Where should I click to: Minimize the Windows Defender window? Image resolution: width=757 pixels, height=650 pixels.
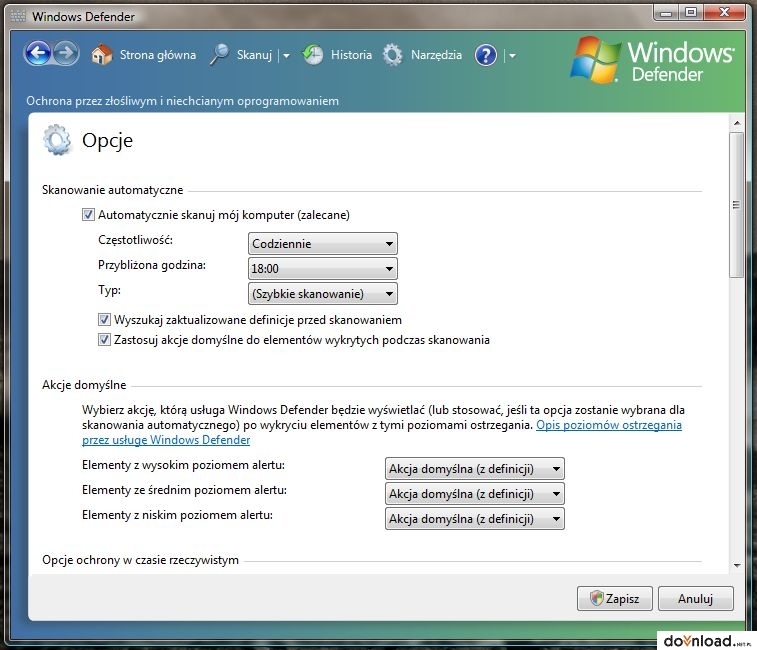(x=666, y=13)
